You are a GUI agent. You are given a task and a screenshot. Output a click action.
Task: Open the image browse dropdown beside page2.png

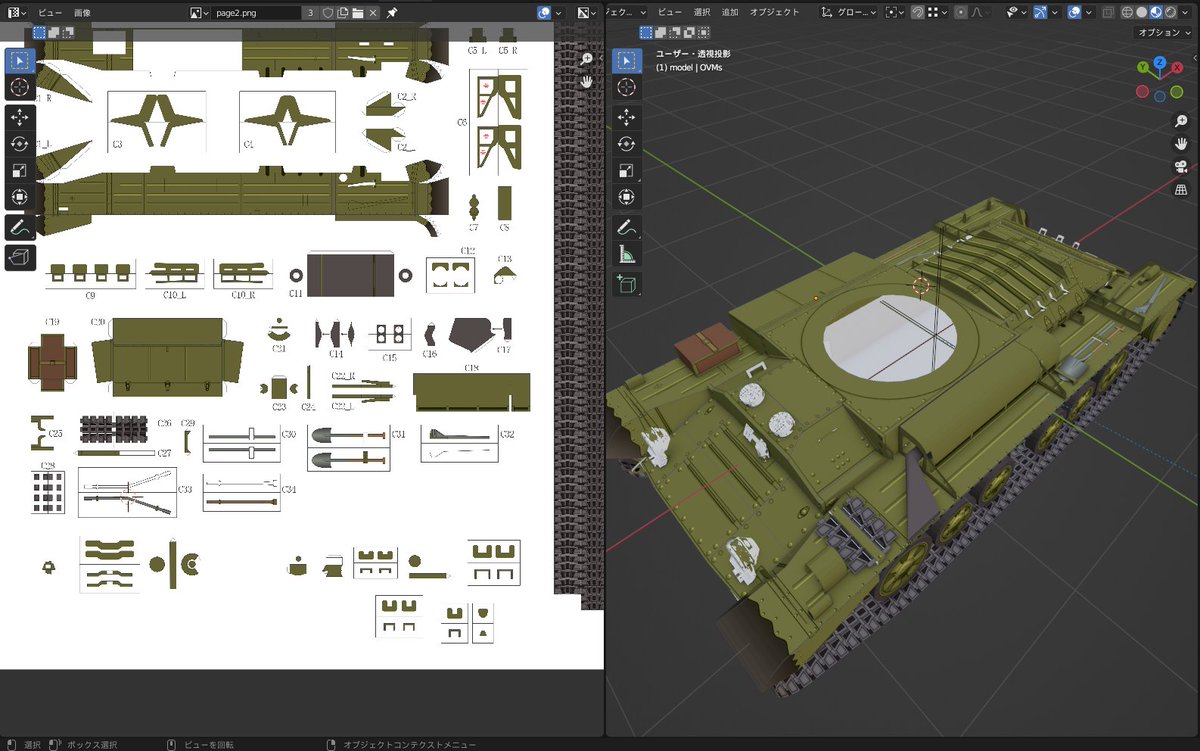click(198, 12)
